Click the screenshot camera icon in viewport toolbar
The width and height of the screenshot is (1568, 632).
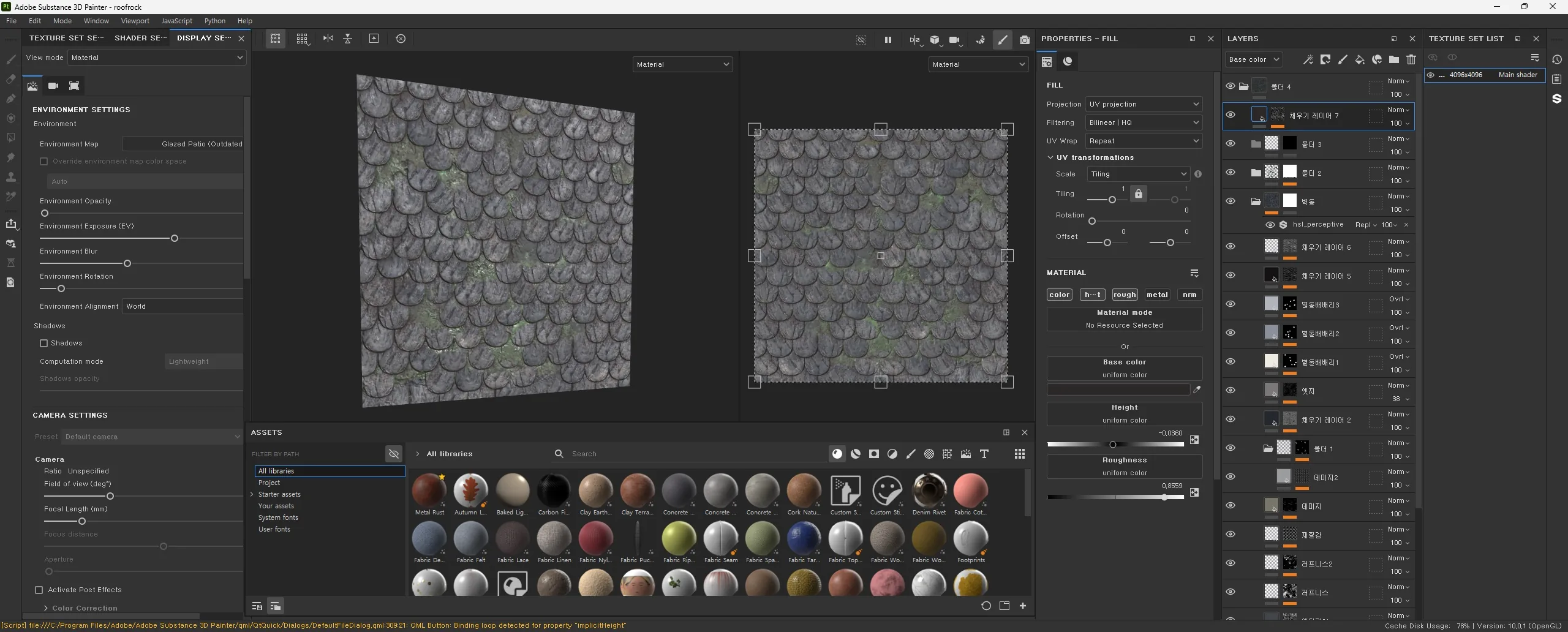pos(1025,40)
